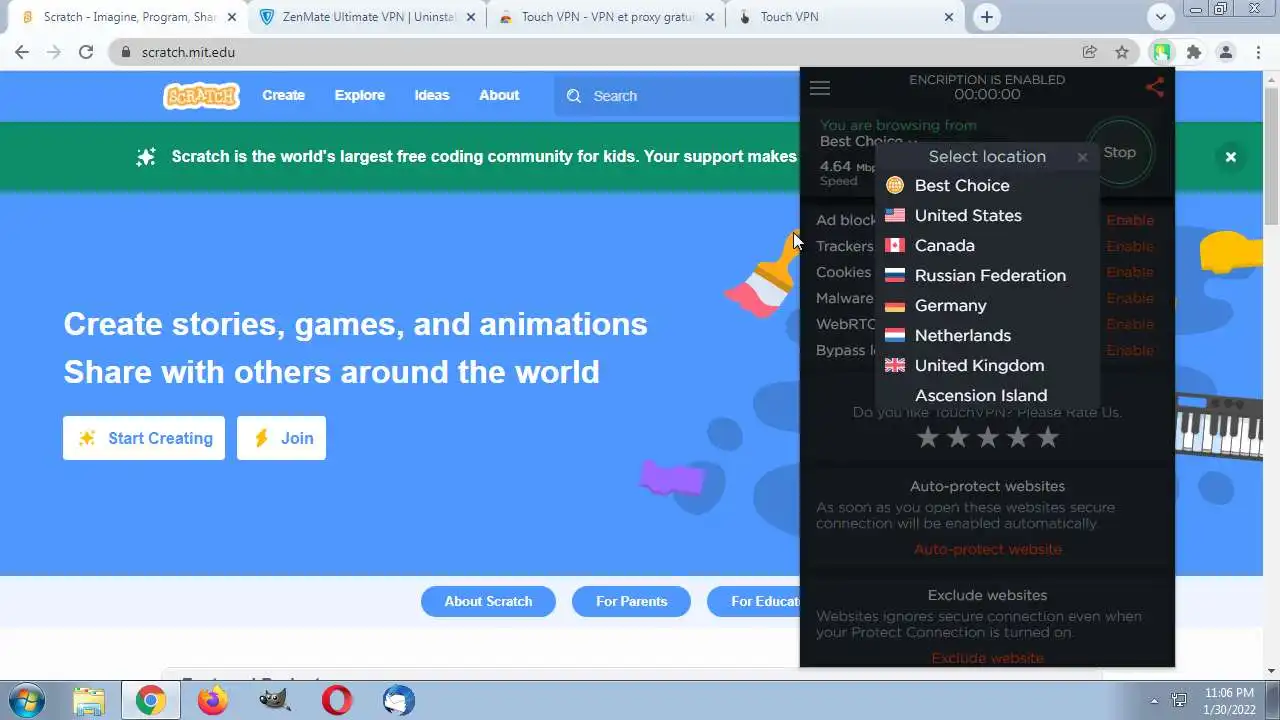
Task: Rate Touch VPN with the fifth star
Action: [1048, 437]
